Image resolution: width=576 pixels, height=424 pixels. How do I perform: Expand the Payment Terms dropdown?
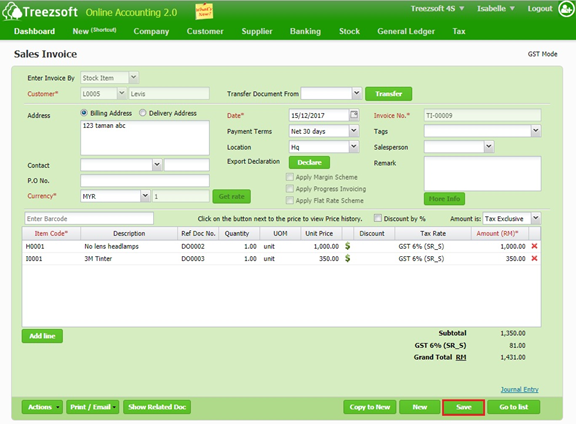[353, 131]
